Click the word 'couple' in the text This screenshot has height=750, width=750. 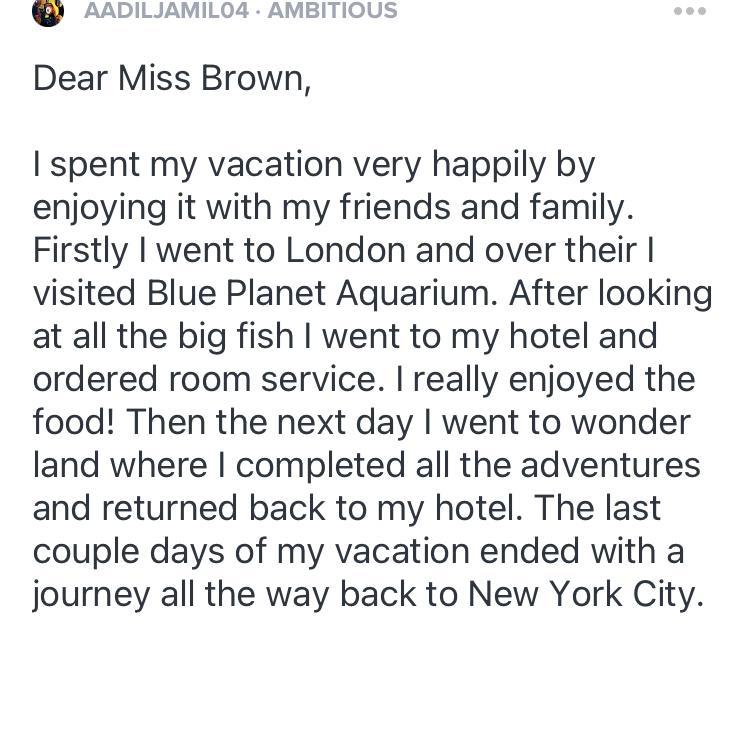coord(91,551)
